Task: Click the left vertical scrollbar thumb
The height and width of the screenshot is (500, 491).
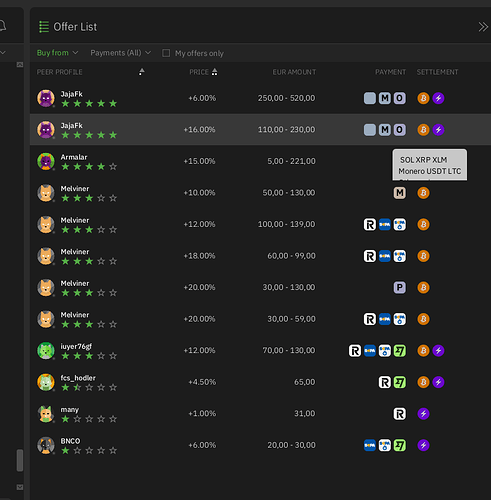Action: pos(20,460)
